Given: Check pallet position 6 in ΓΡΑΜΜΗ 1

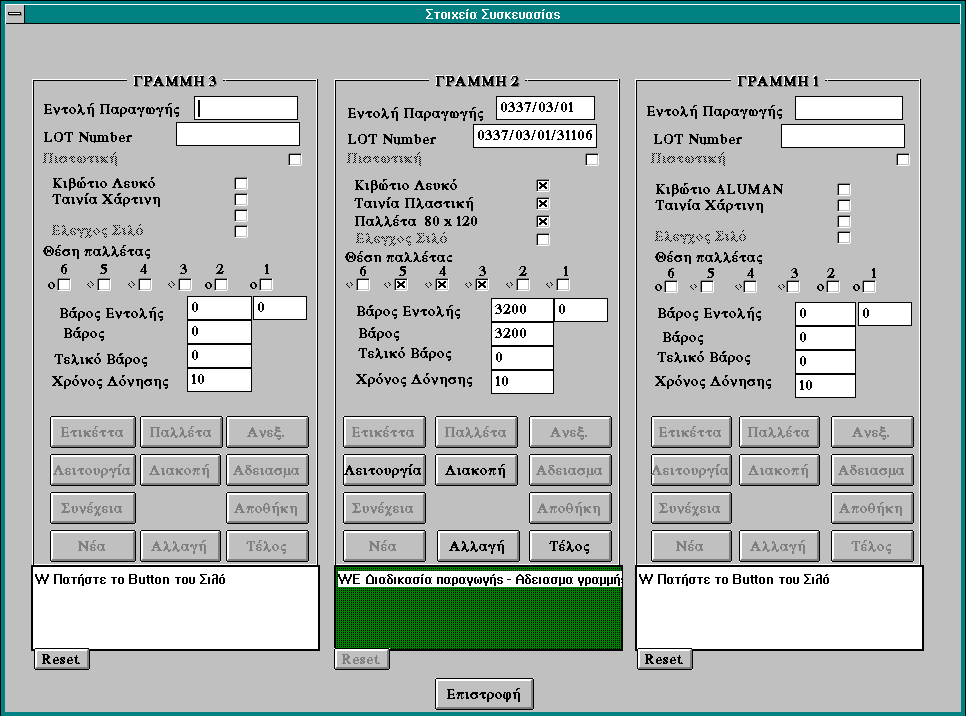Looking at the screenshot, I should pos(672,288).
